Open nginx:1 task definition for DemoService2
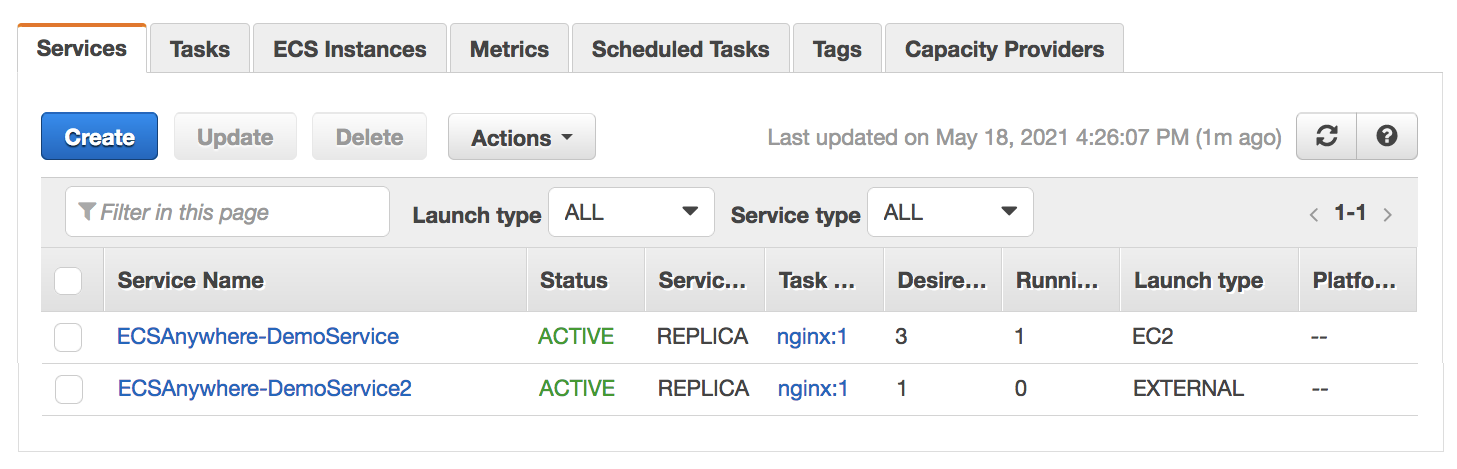This screenshot has width=1457, height=469. (x=812, y=389)
